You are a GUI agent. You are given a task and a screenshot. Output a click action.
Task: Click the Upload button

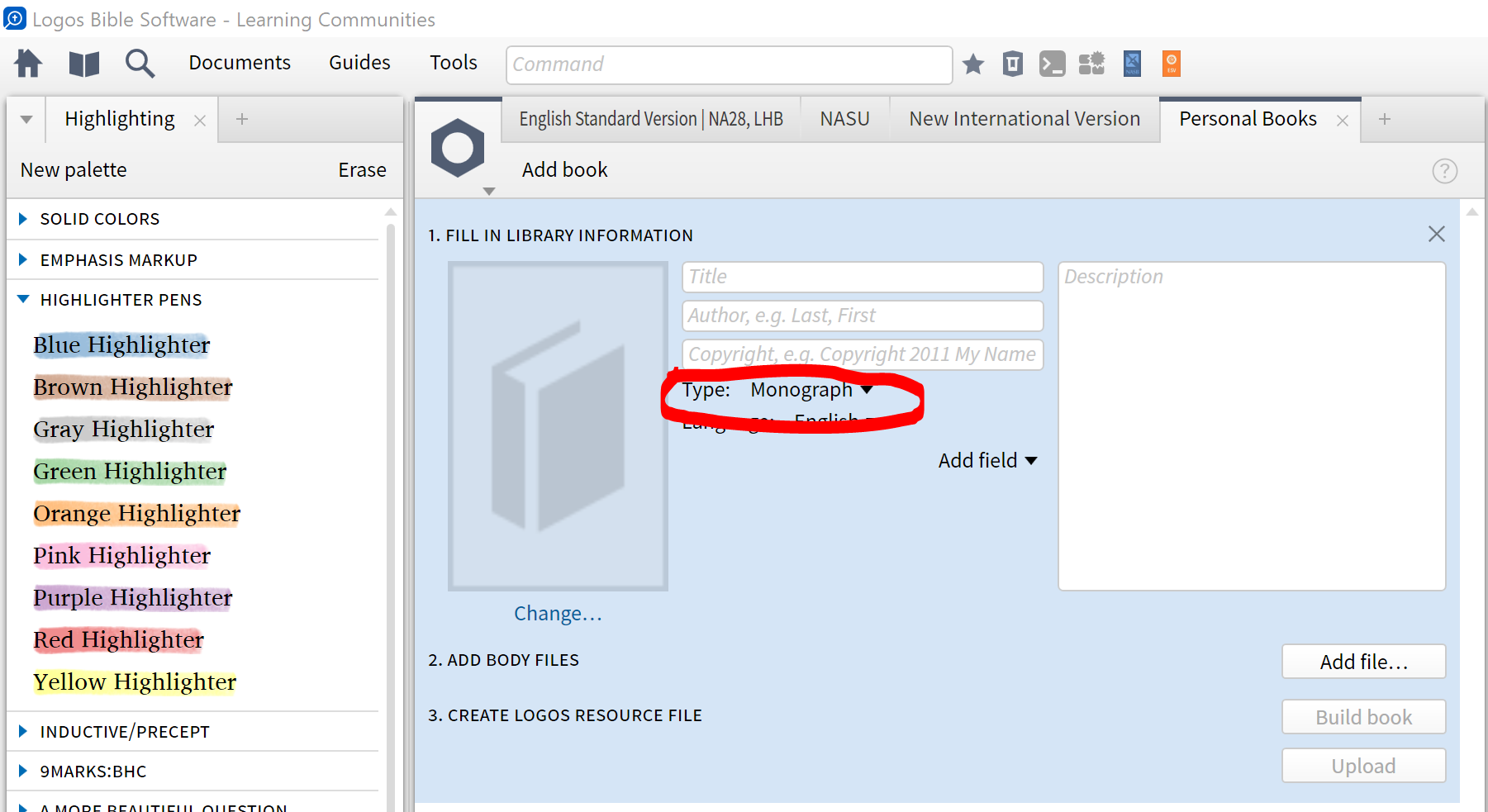(1364, 766)
